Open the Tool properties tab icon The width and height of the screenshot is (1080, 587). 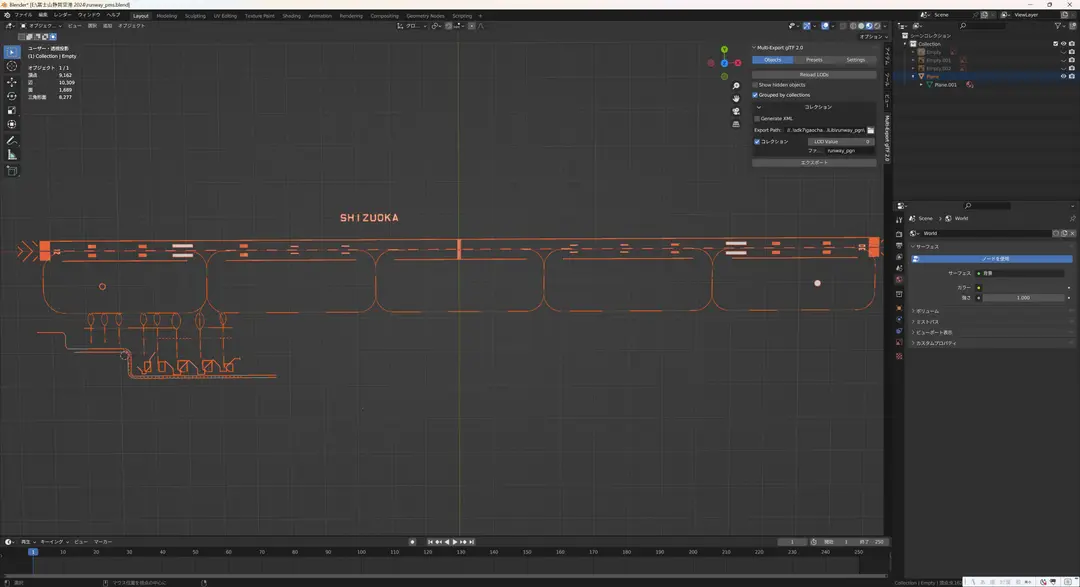click(x=899, y=220)
